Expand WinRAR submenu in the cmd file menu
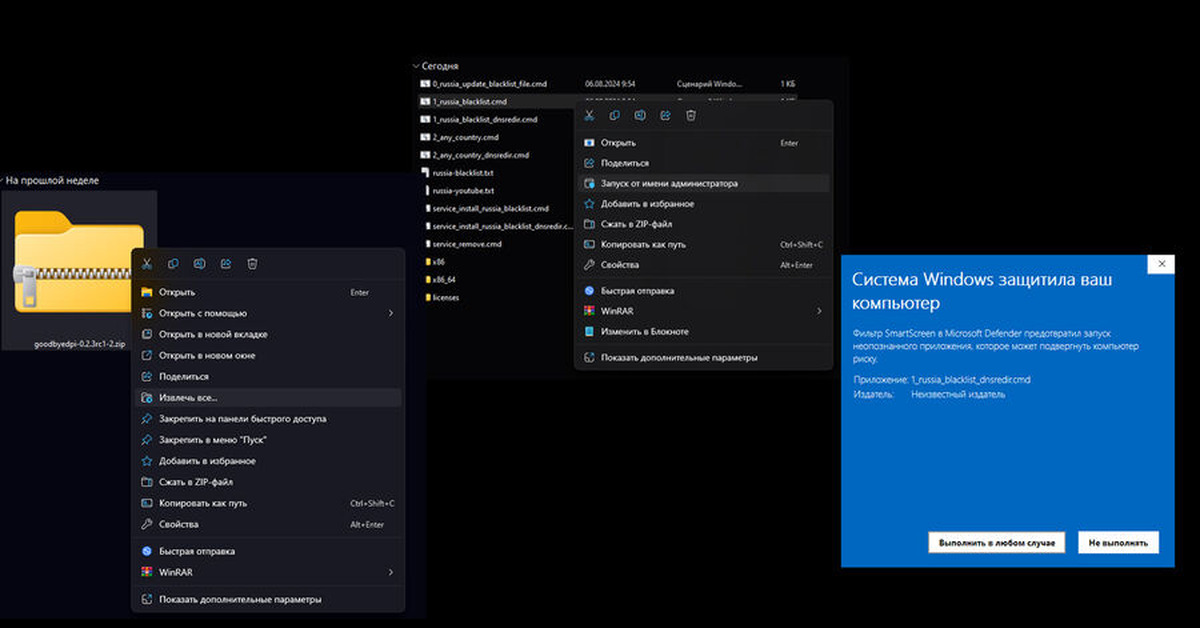Viewport: 1200px width, 628px height. coord(819,311)
